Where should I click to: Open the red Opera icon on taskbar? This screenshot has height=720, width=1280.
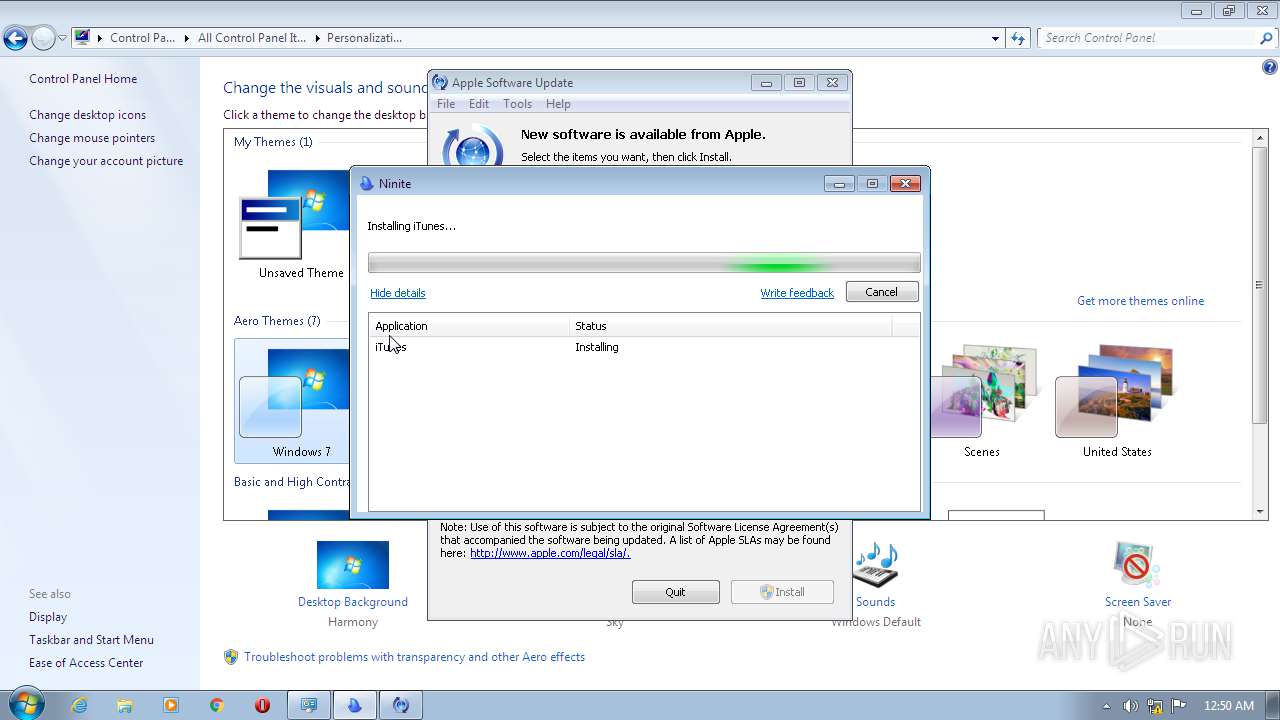click(x=263, y=705)
